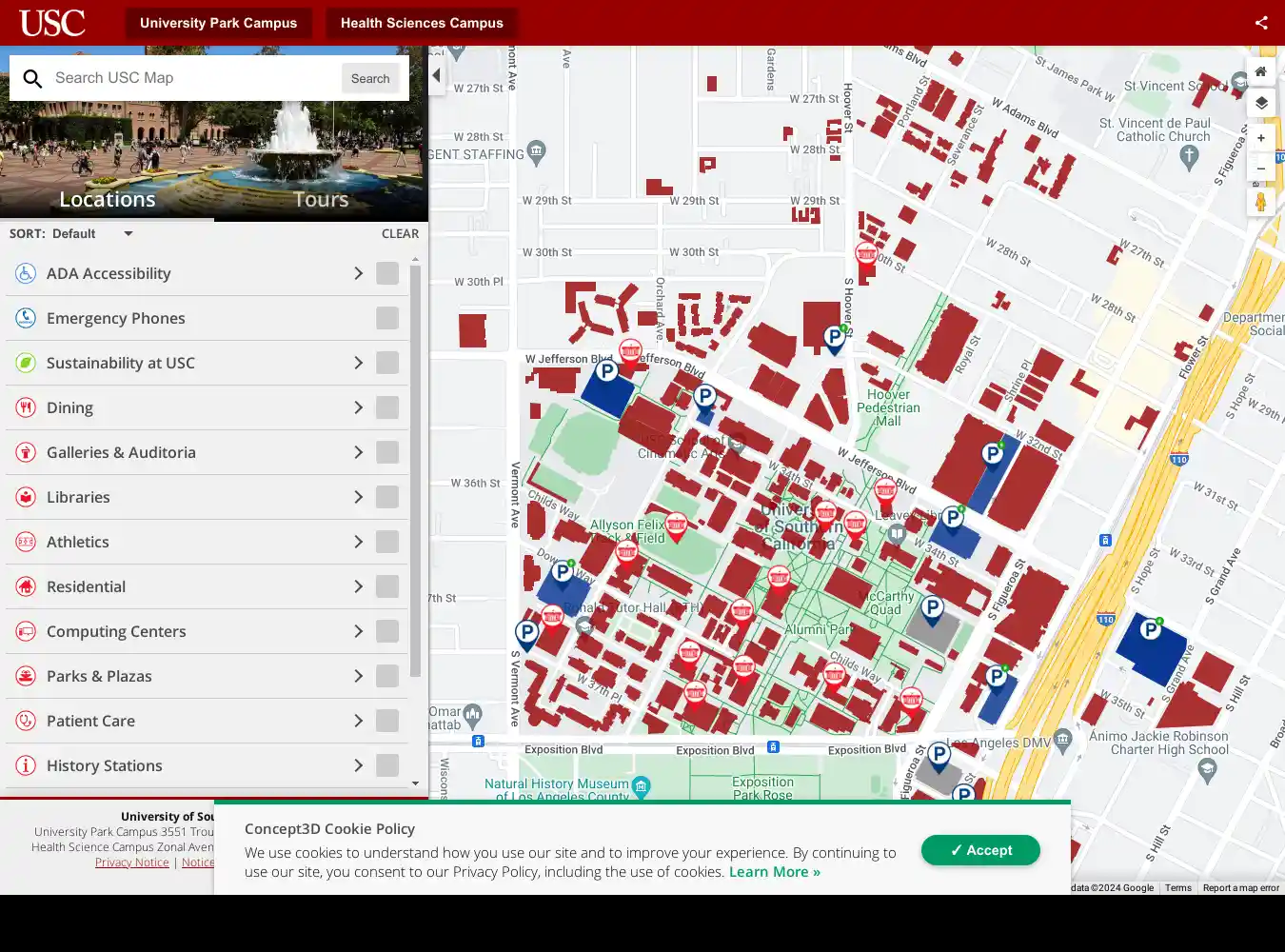The image size is (1285, 952).
Task: Click the map home button
Action: 1260,71
